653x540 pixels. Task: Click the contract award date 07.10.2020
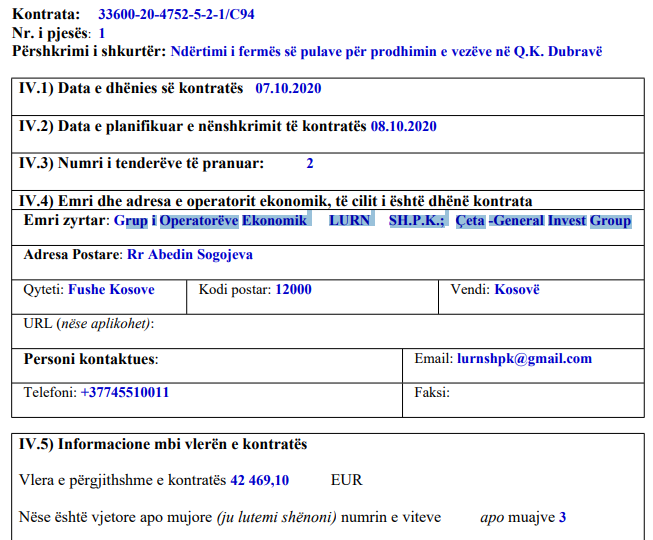[x=288, y=89]
